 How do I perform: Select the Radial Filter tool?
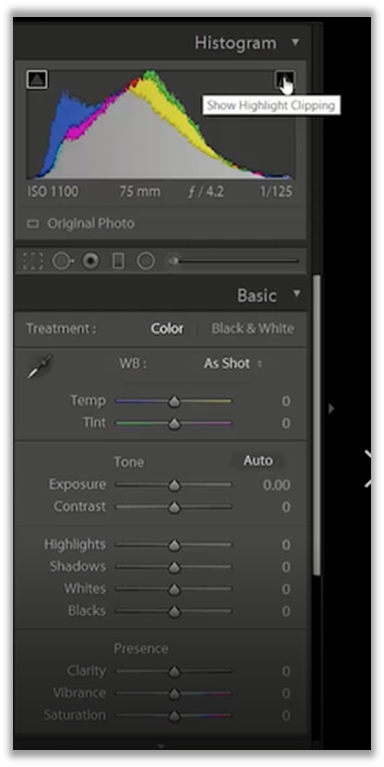pos(146,261)
